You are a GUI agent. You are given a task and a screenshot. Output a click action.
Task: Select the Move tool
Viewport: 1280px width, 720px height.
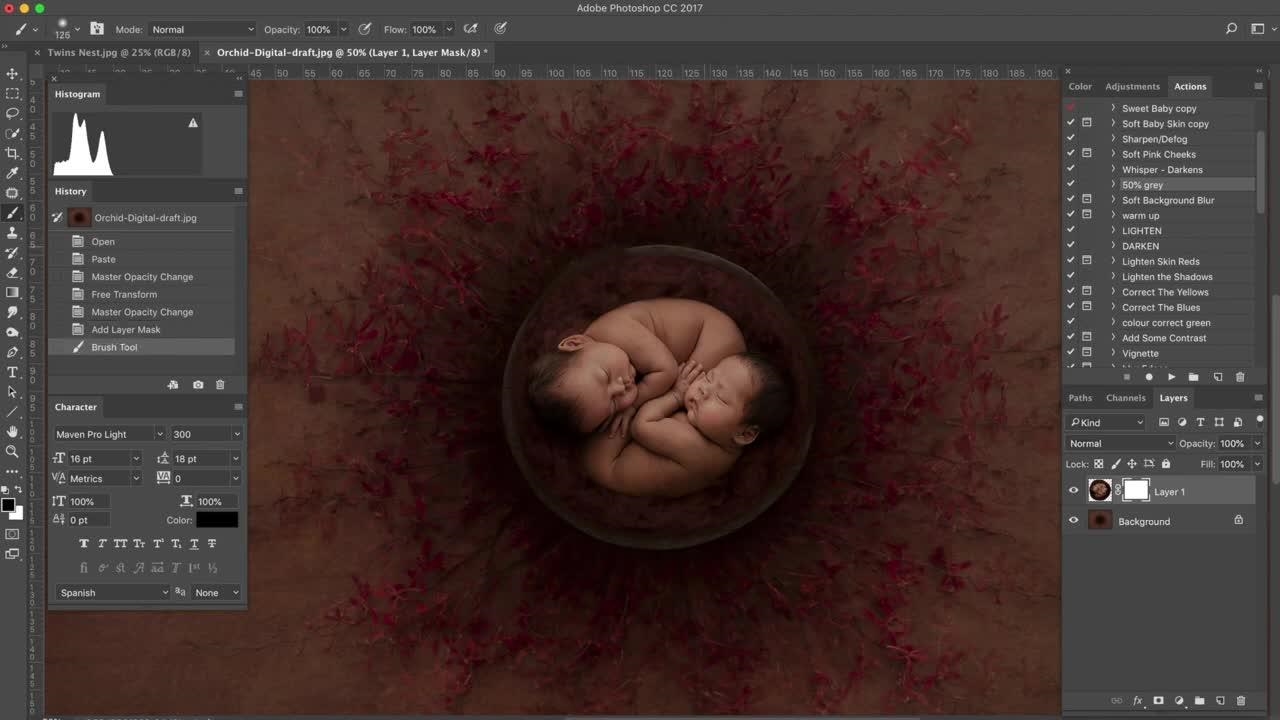(12, 74)
